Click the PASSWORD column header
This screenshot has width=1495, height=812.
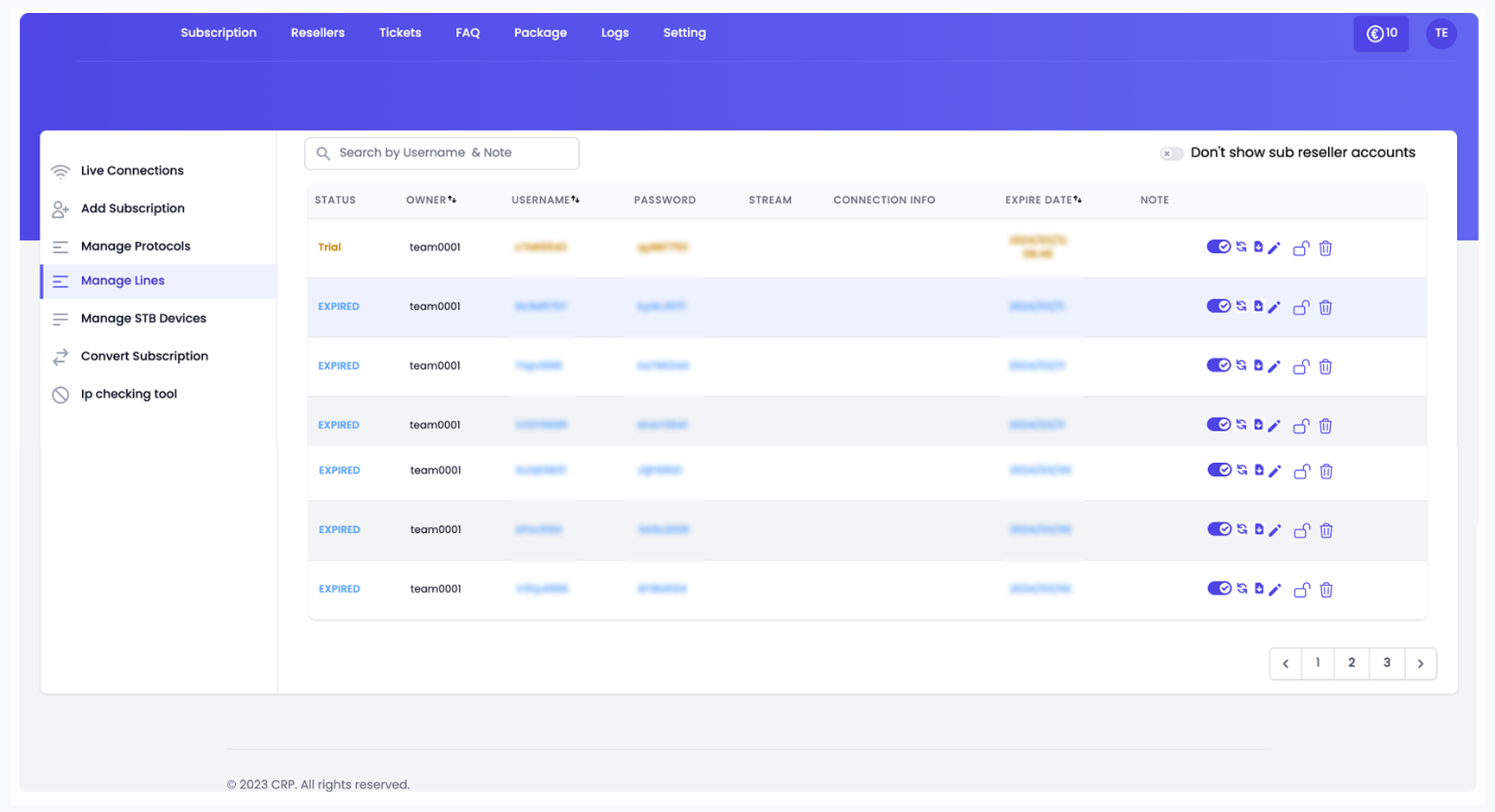click(x=665, y=200)
